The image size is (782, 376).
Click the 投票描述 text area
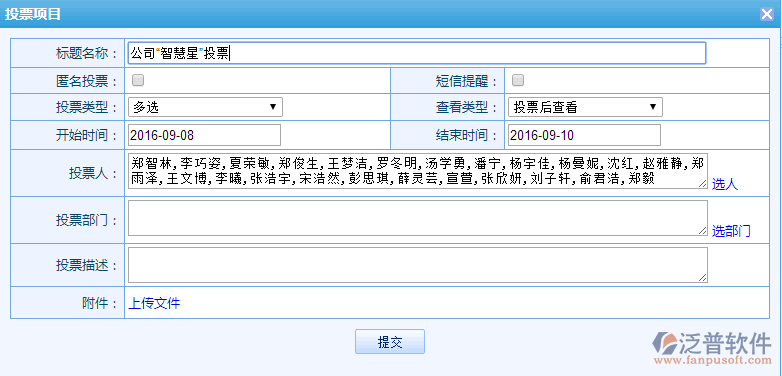pos(418,265)
